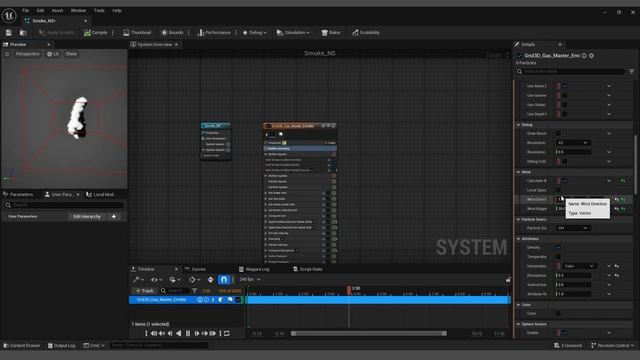Toggle timeline looping
640x360 pixels.
tap(227, 333)
